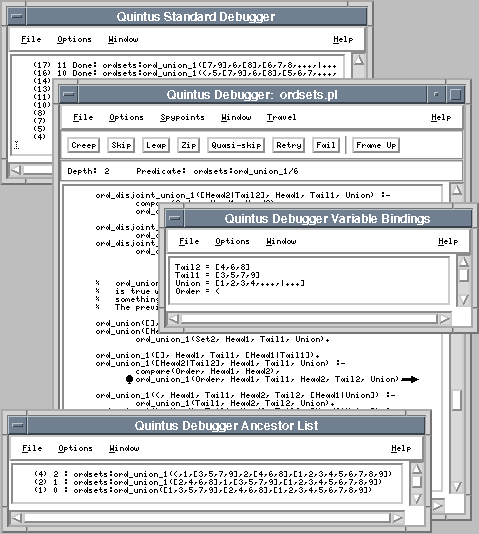Click the Frame Up button
The image size is (479, 534).
376,145
